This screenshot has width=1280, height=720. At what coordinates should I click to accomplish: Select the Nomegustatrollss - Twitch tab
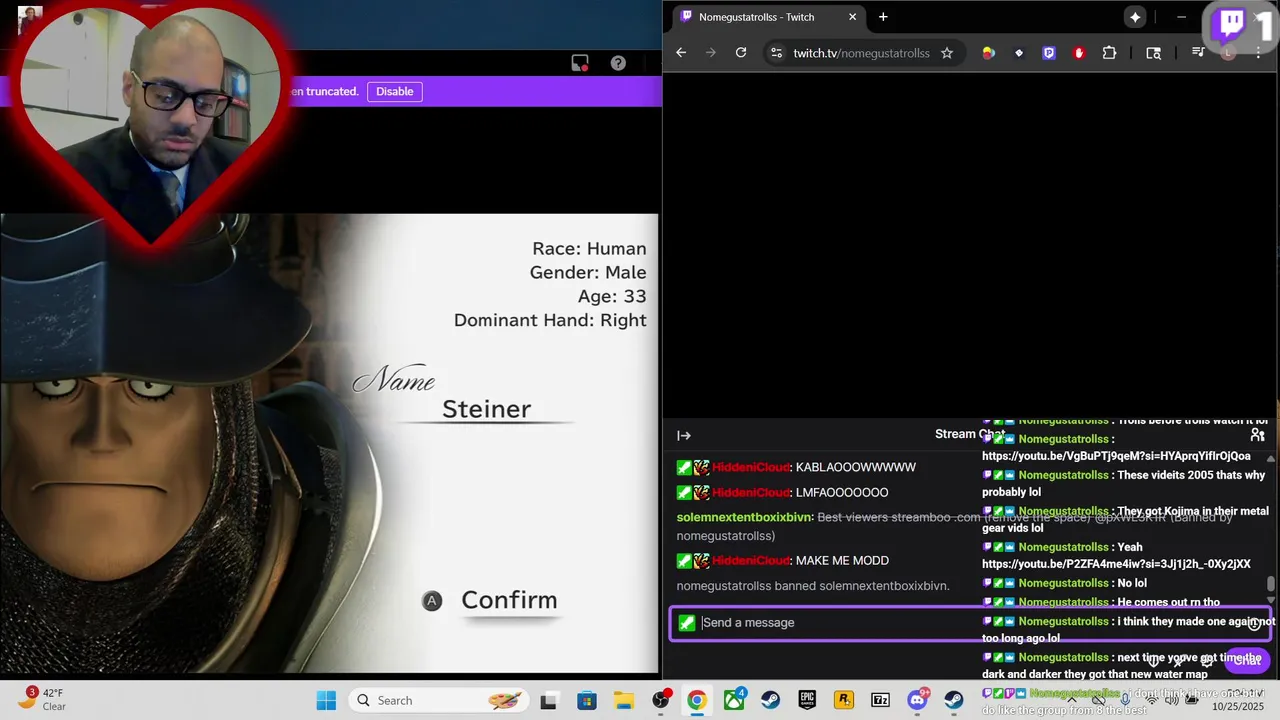[x=768, y=17]
